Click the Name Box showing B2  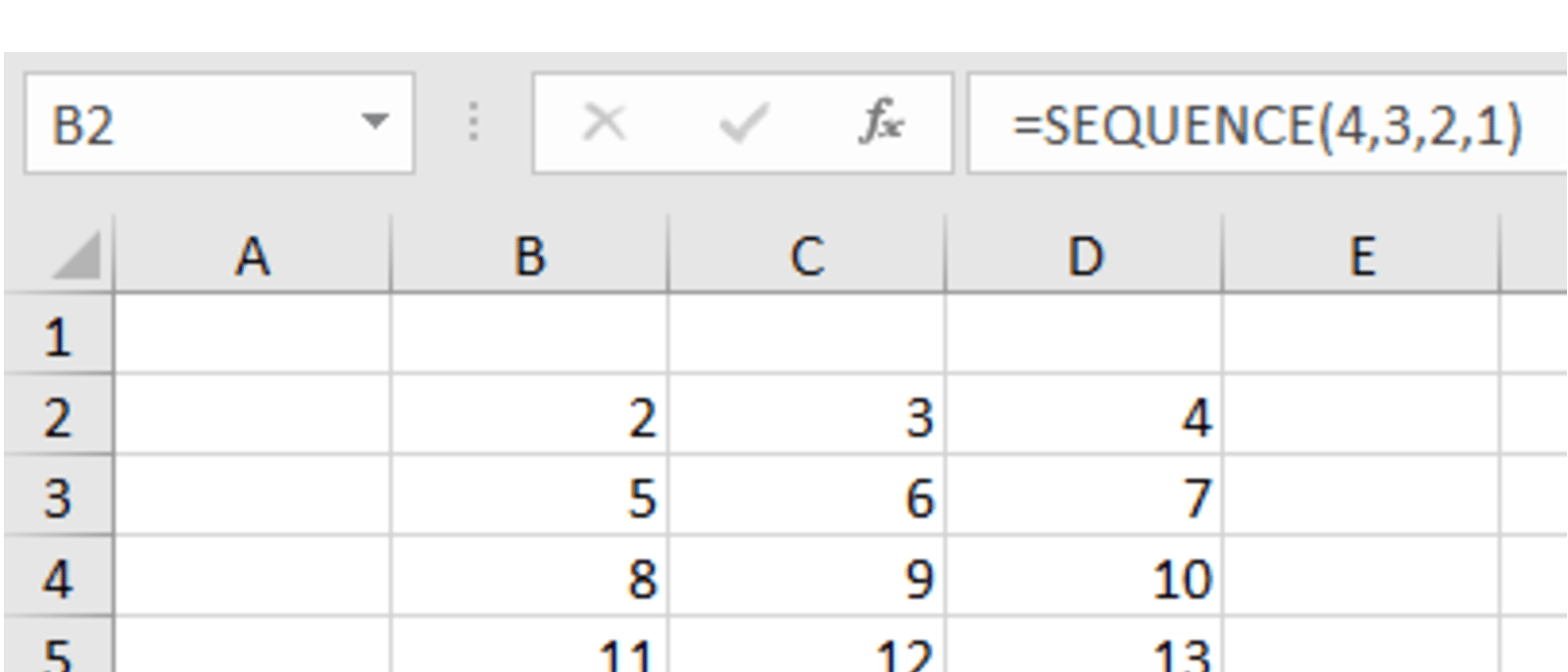196,124
